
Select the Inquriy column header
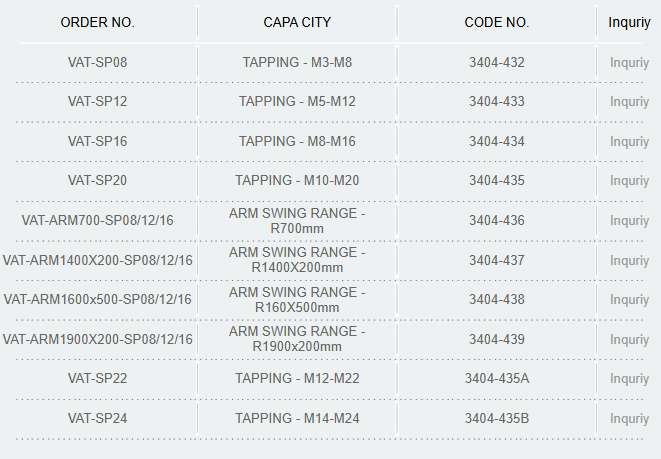point(629,23)
